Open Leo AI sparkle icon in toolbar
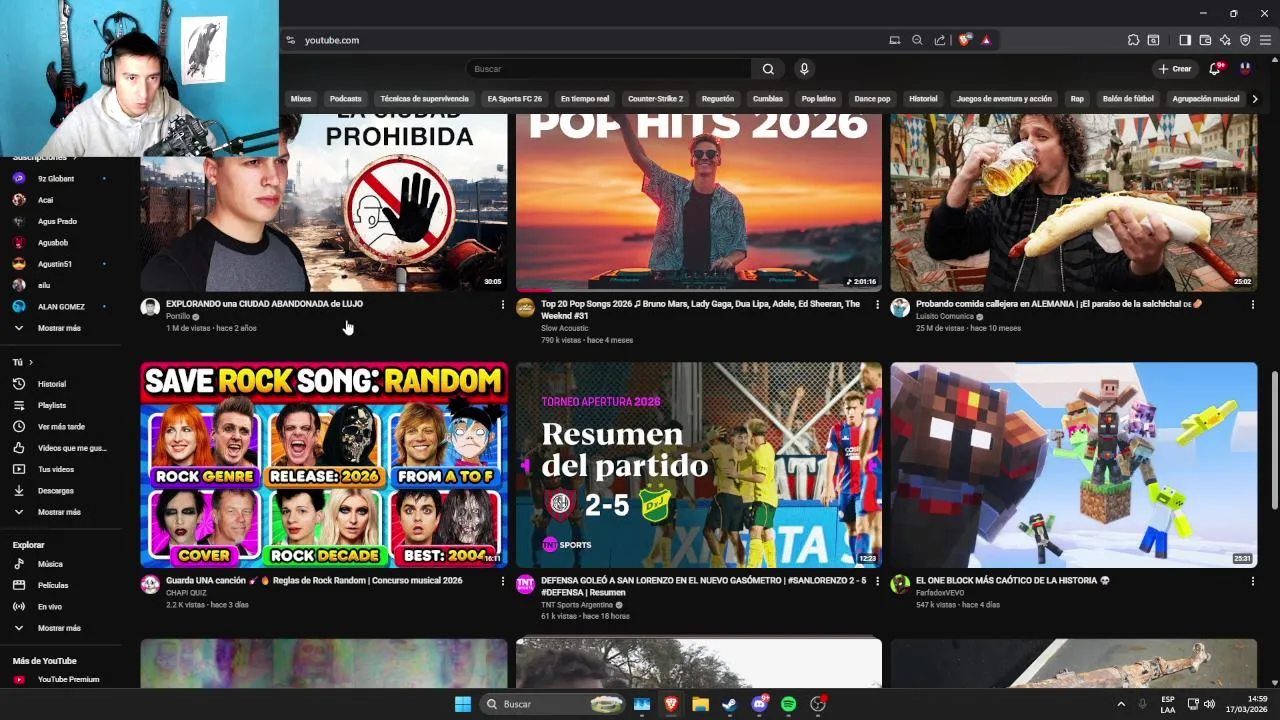Viewport: 1280px width, 720px height. tap(1225, 40)
